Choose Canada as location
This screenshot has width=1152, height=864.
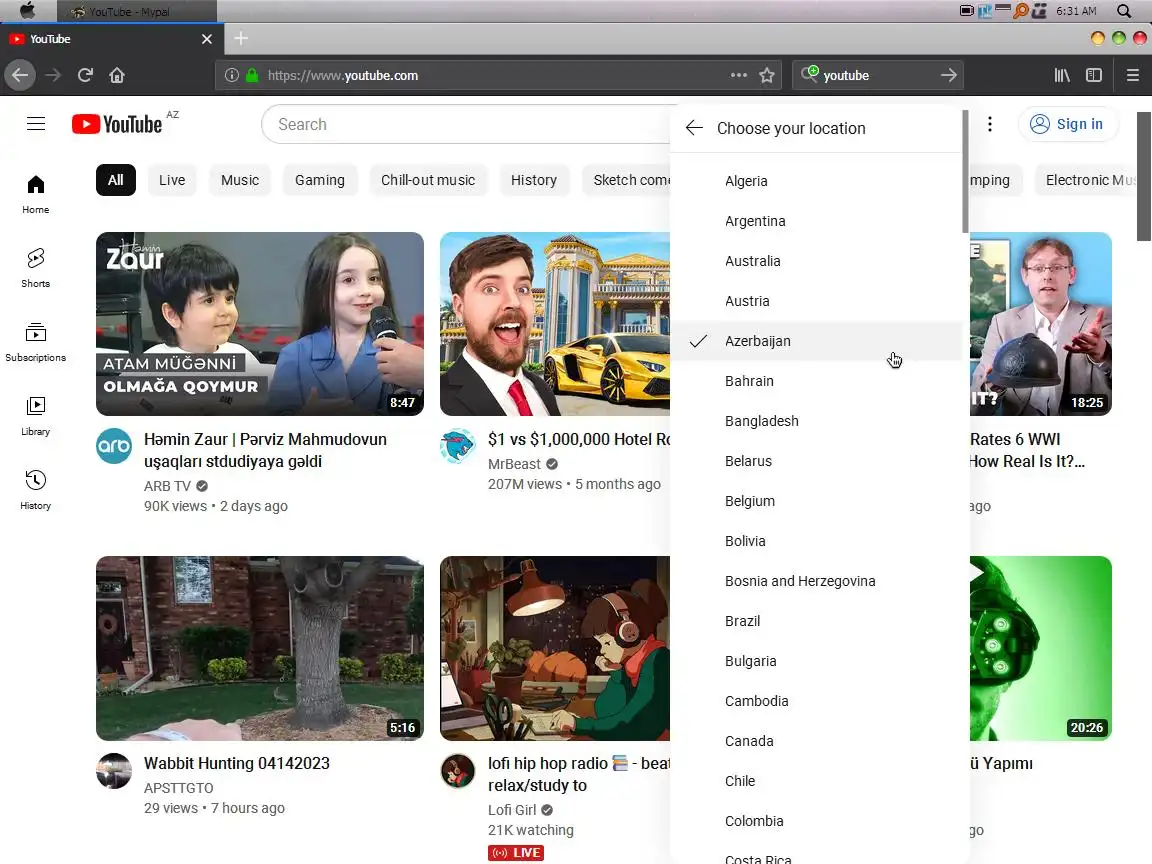click(x=816, y=741)
